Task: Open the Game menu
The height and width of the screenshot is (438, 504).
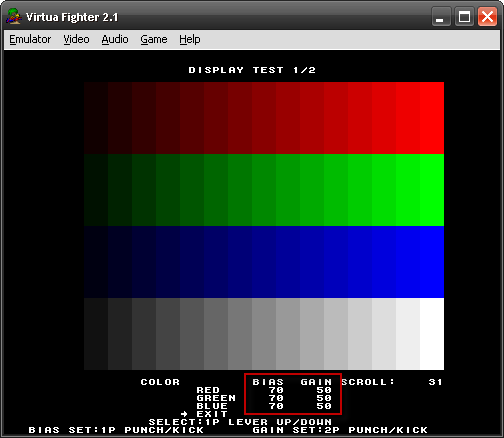Action: (154, 39)
